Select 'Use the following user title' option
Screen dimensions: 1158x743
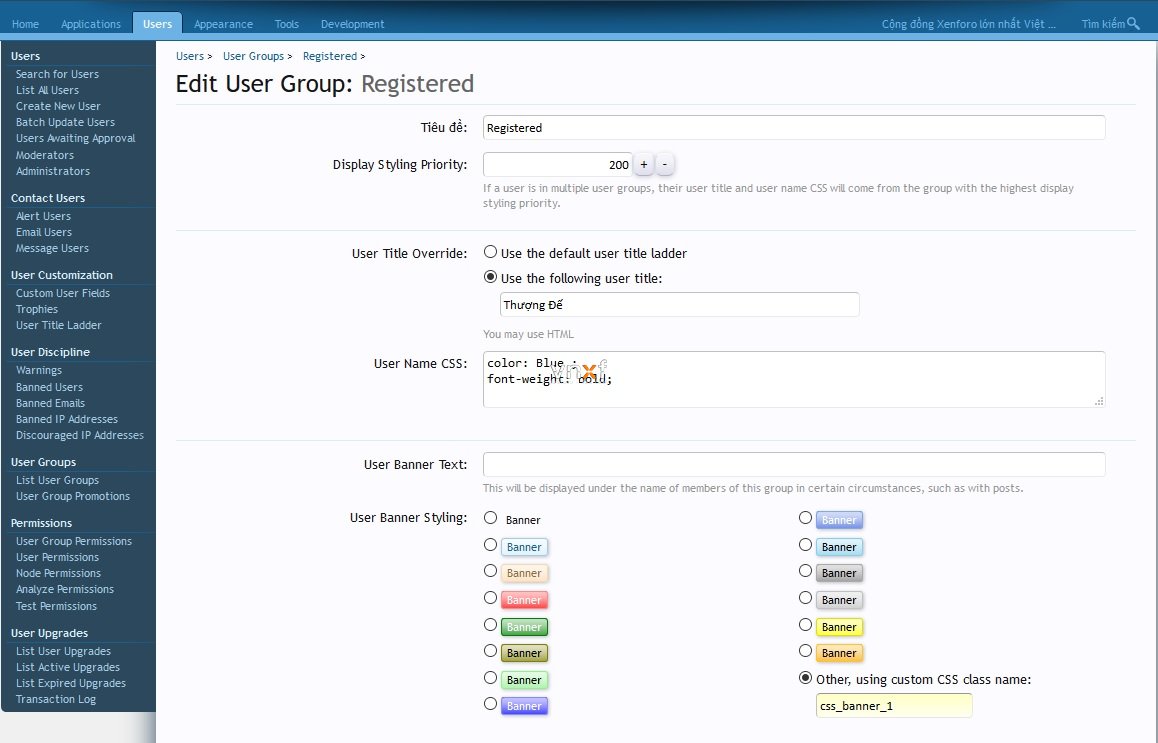tap(491, 278)
